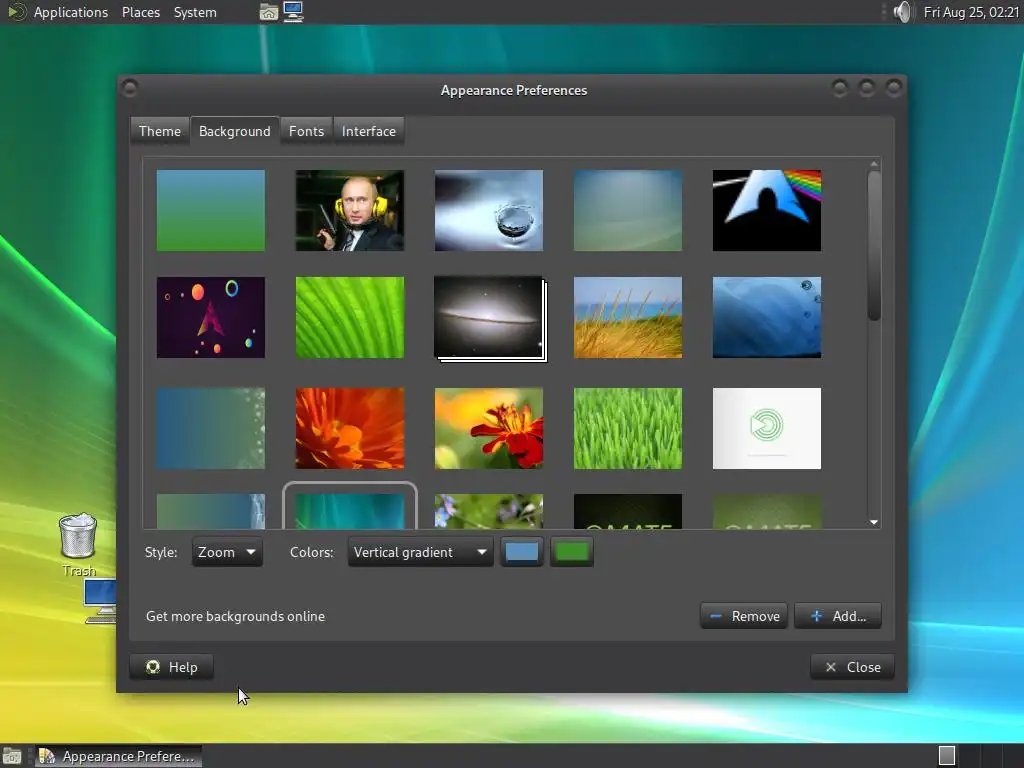
Task: Click the Add... button
Action: coord(838,616)
